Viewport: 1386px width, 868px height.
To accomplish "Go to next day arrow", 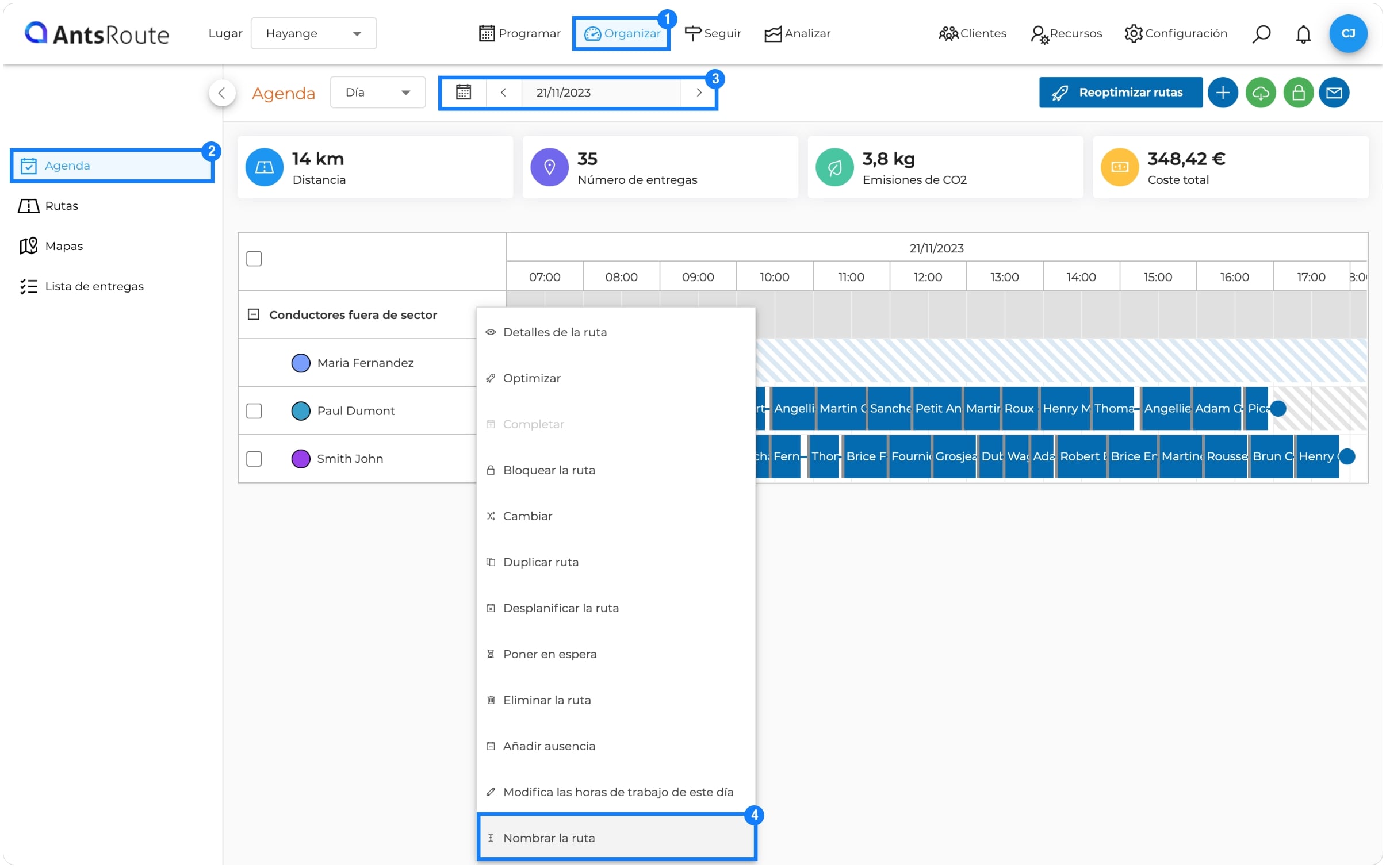I will [699, 93].
